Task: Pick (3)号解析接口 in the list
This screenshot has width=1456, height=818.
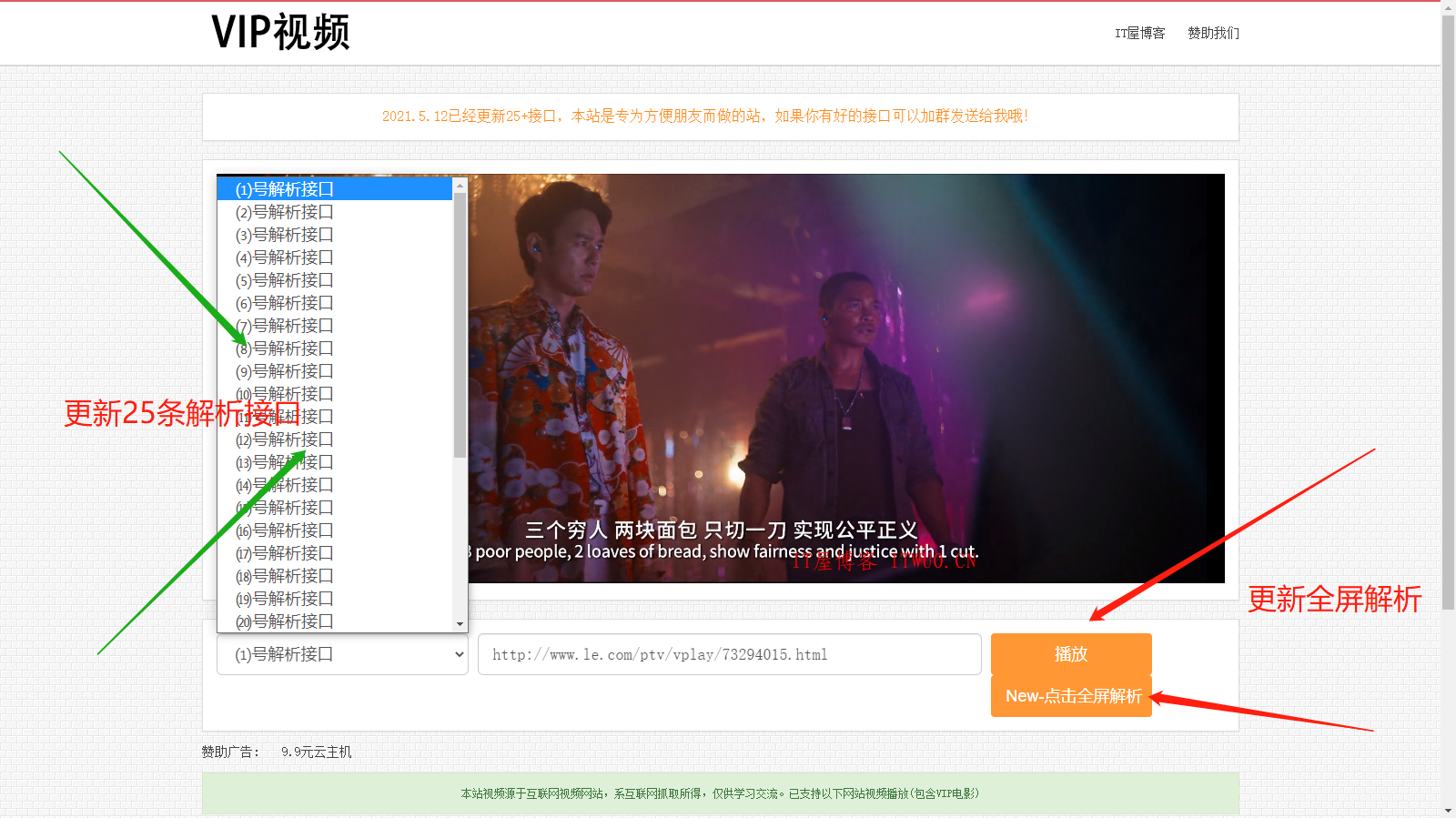Action: (x=335, y=235)
